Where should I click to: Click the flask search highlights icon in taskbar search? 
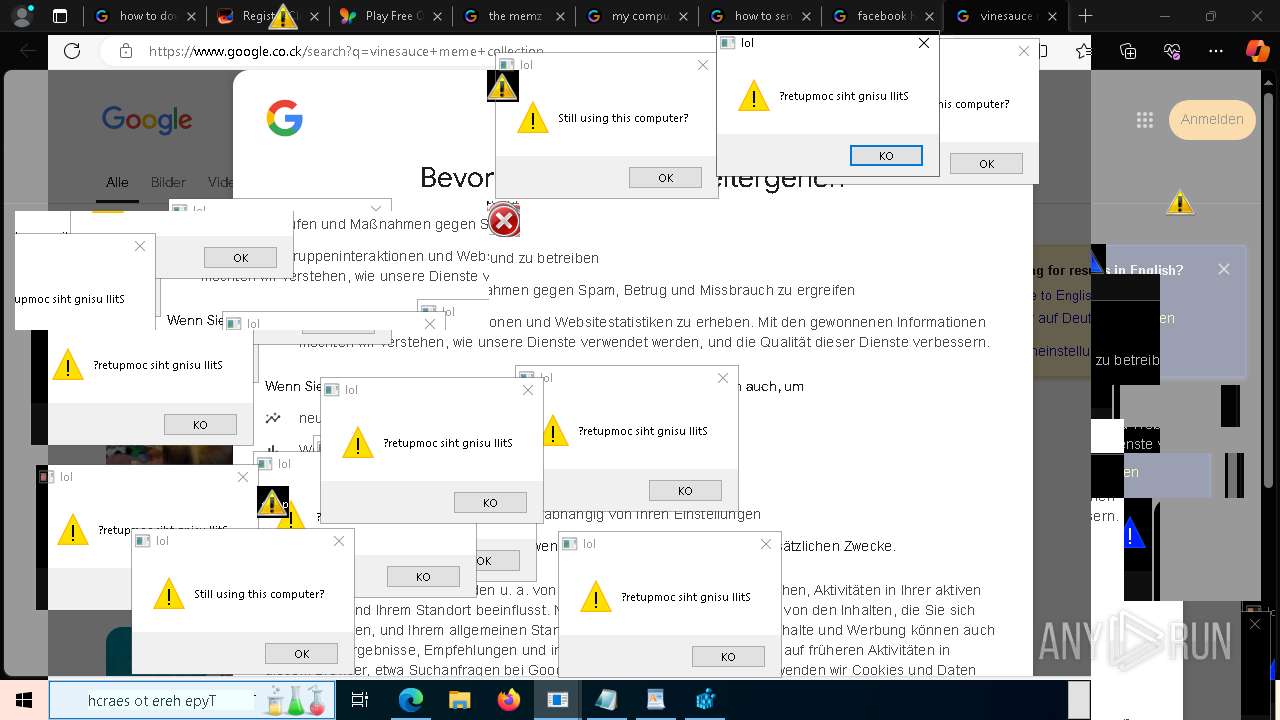[x=296, y=701]
